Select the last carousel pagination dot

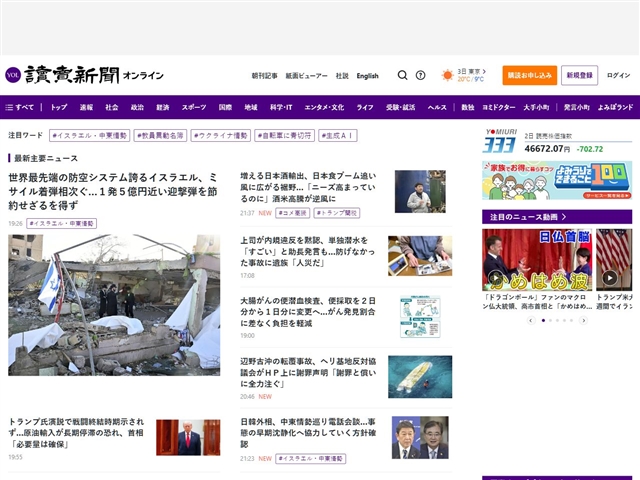[571, 320]
